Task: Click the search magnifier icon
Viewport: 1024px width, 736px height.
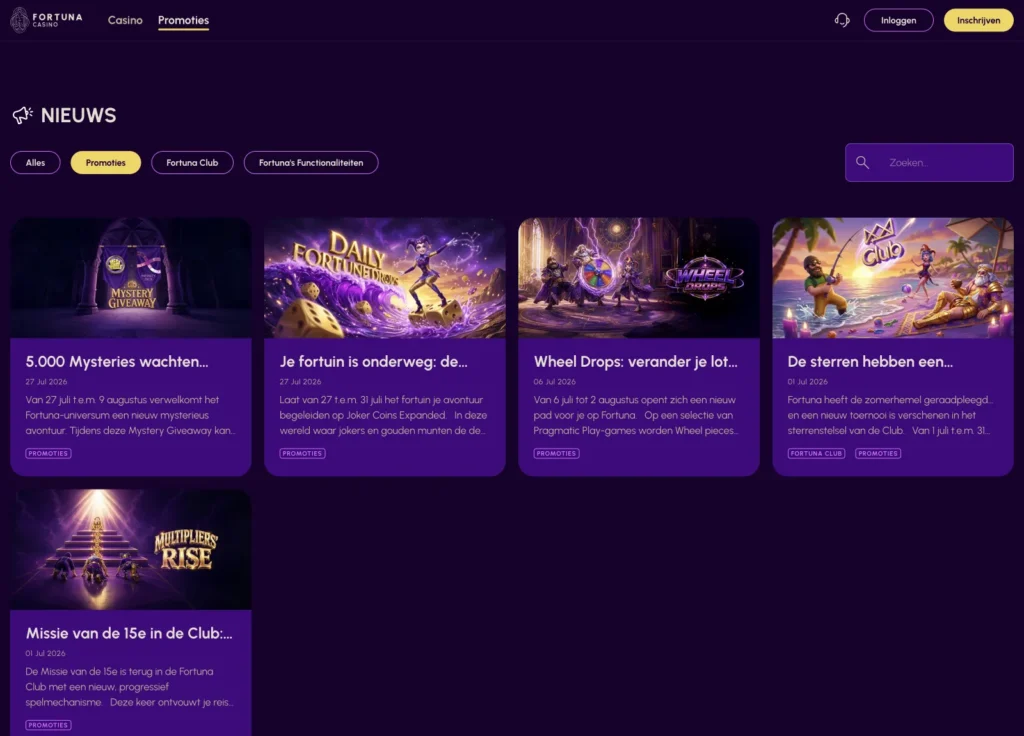Action: pyautogui.click(x=862, y=163)
